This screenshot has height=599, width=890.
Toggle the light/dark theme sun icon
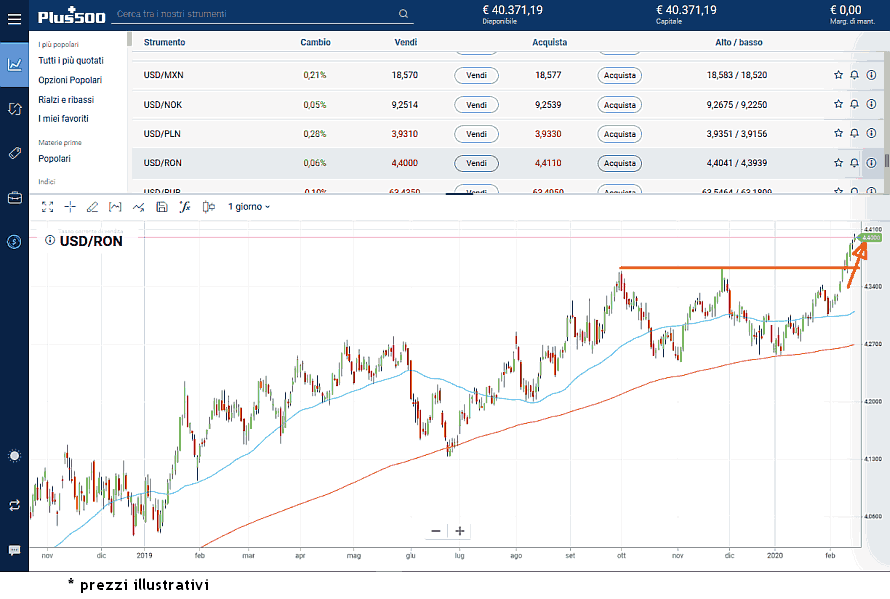14,456
